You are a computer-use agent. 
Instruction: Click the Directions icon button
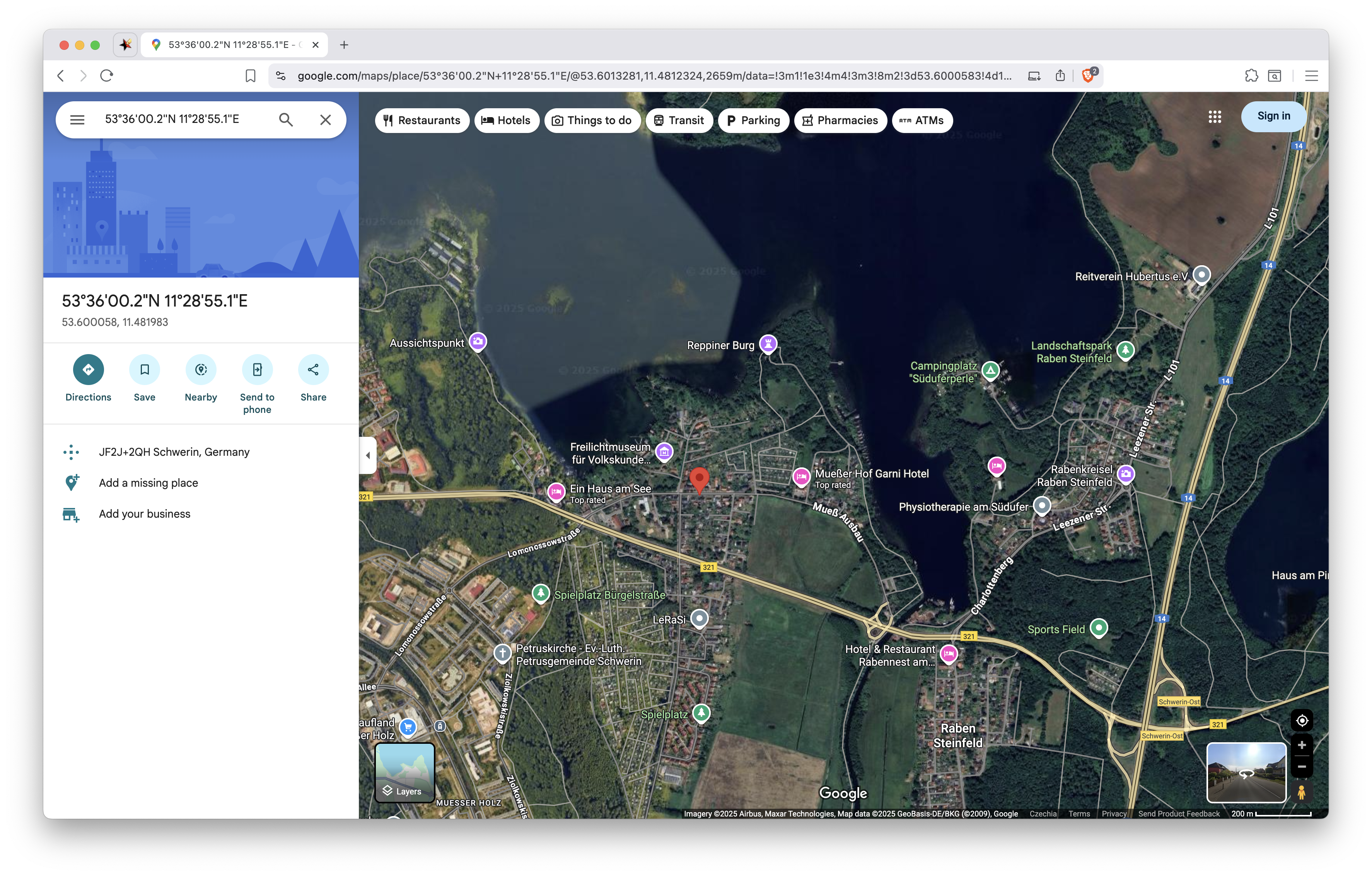click(x=88, y=370)
